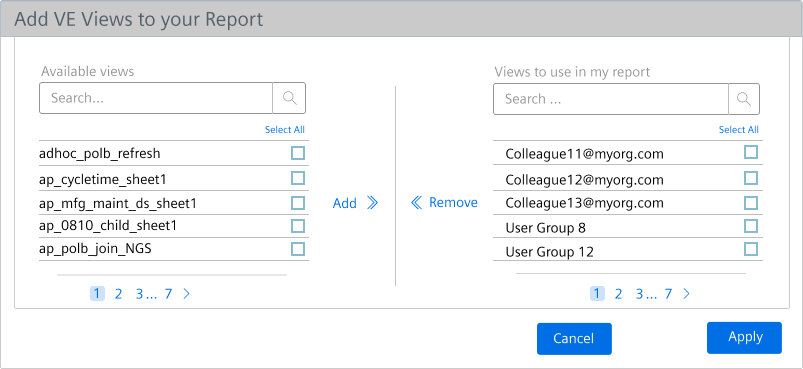Click the ap_0810_child_sheet1 row text
This screenshot has width=803, height=369.
pyautogui.click(x=108, y=226)
